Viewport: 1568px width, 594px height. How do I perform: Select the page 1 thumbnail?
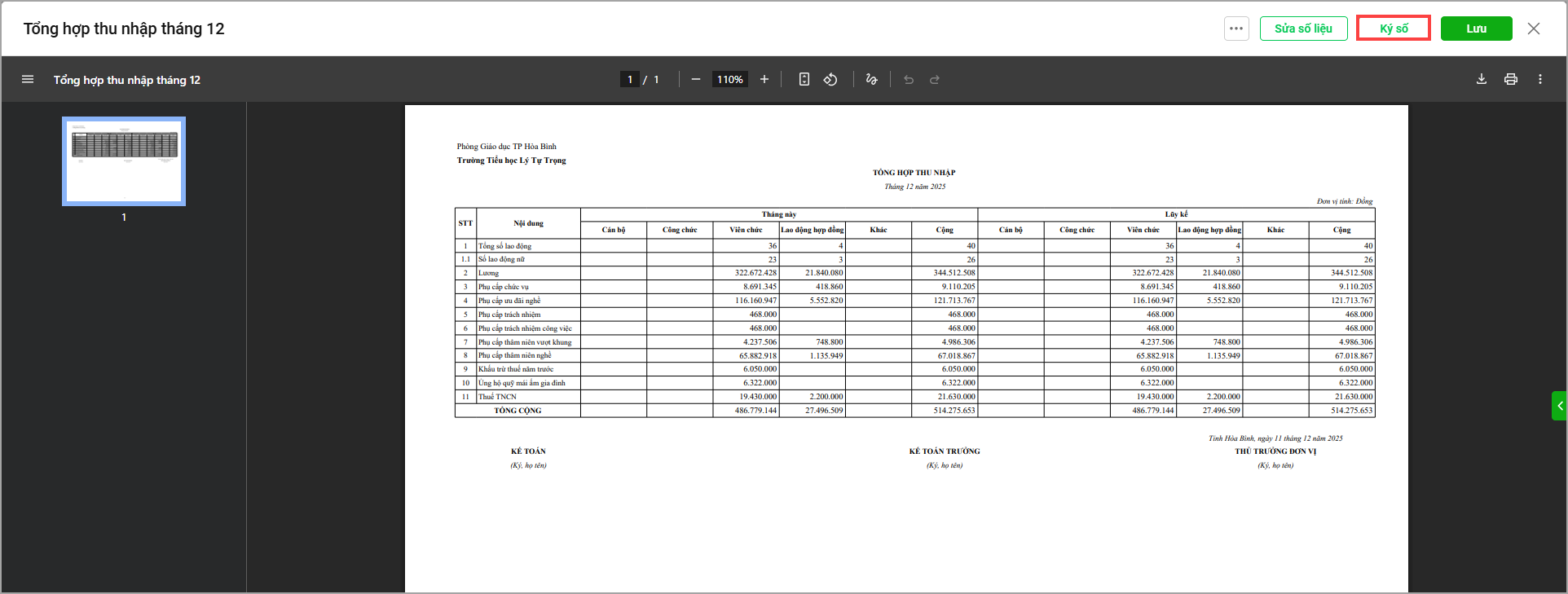(x=124, y=161)
